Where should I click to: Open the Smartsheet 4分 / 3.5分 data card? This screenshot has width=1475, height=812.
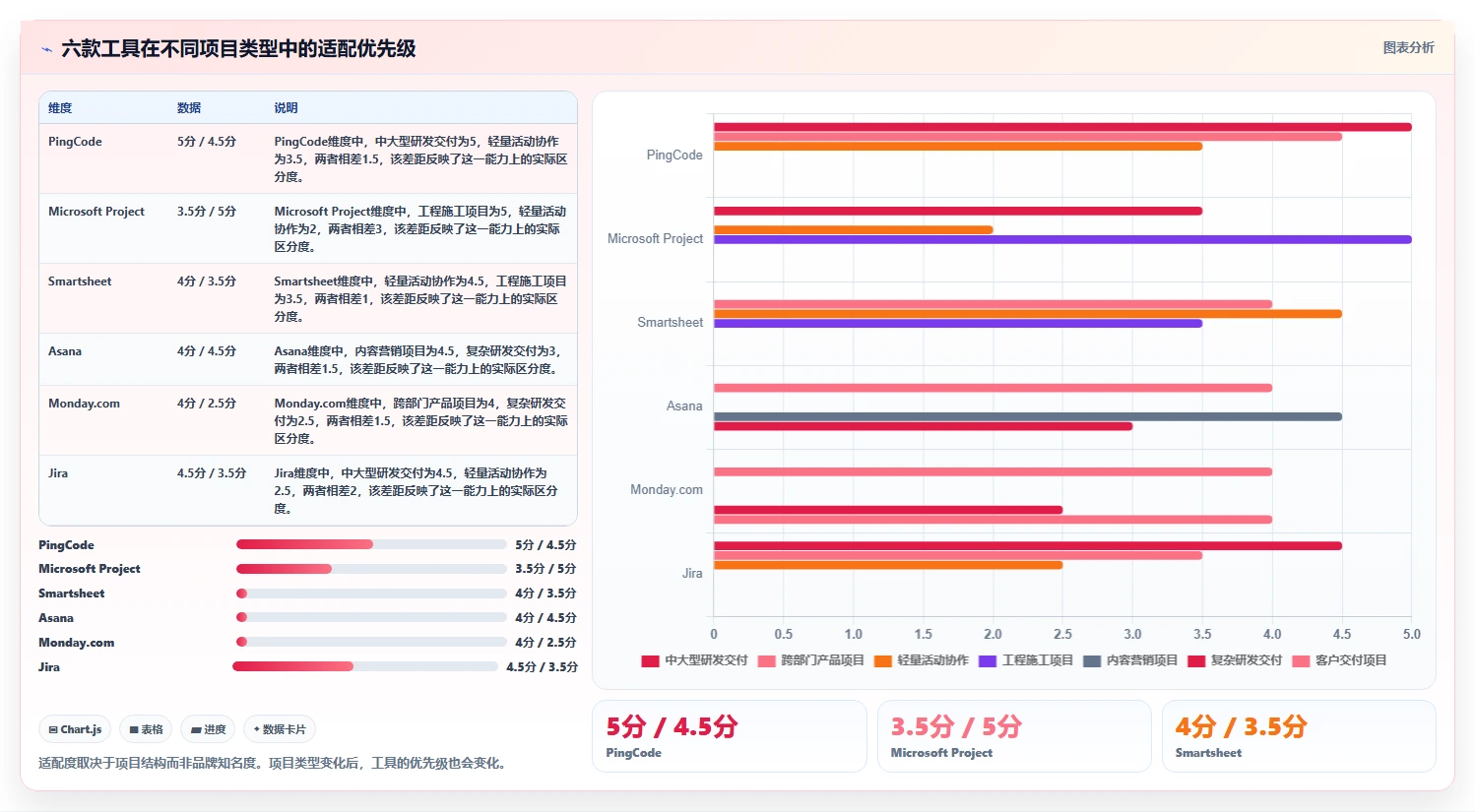[x=1299, y=736]
